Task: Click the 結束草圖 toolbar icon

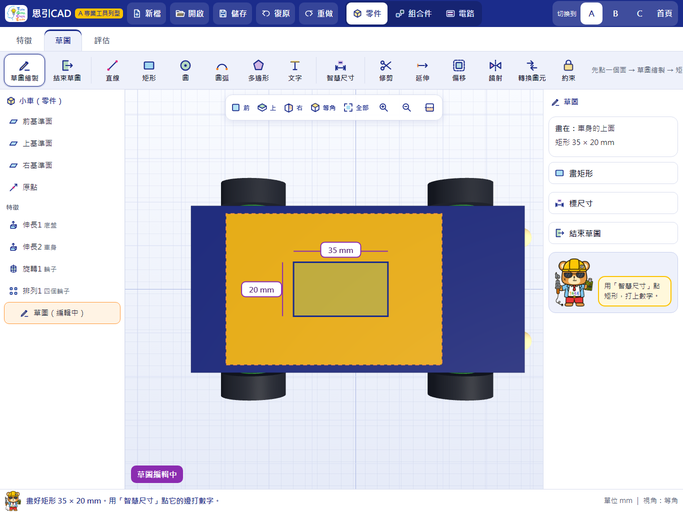Action: [67, 70]
